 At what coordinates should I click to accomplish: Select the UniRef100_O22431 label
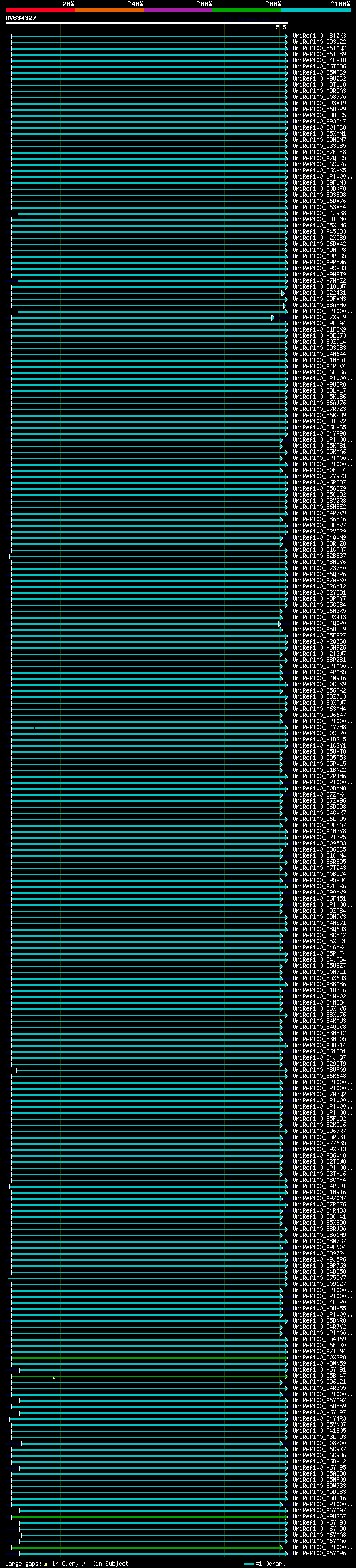tap(319, 293)
